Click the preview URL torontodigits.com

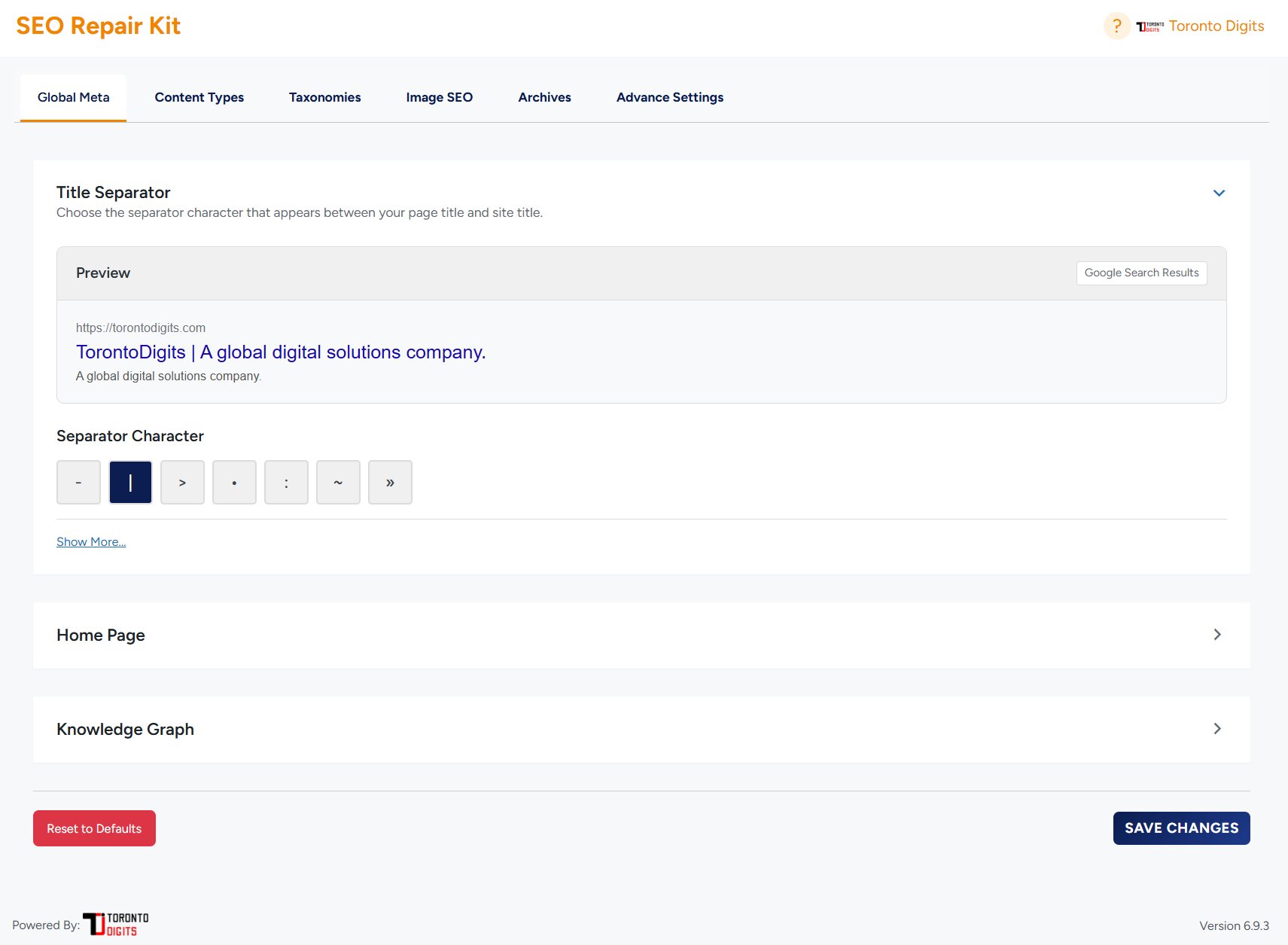pos(141,328)
